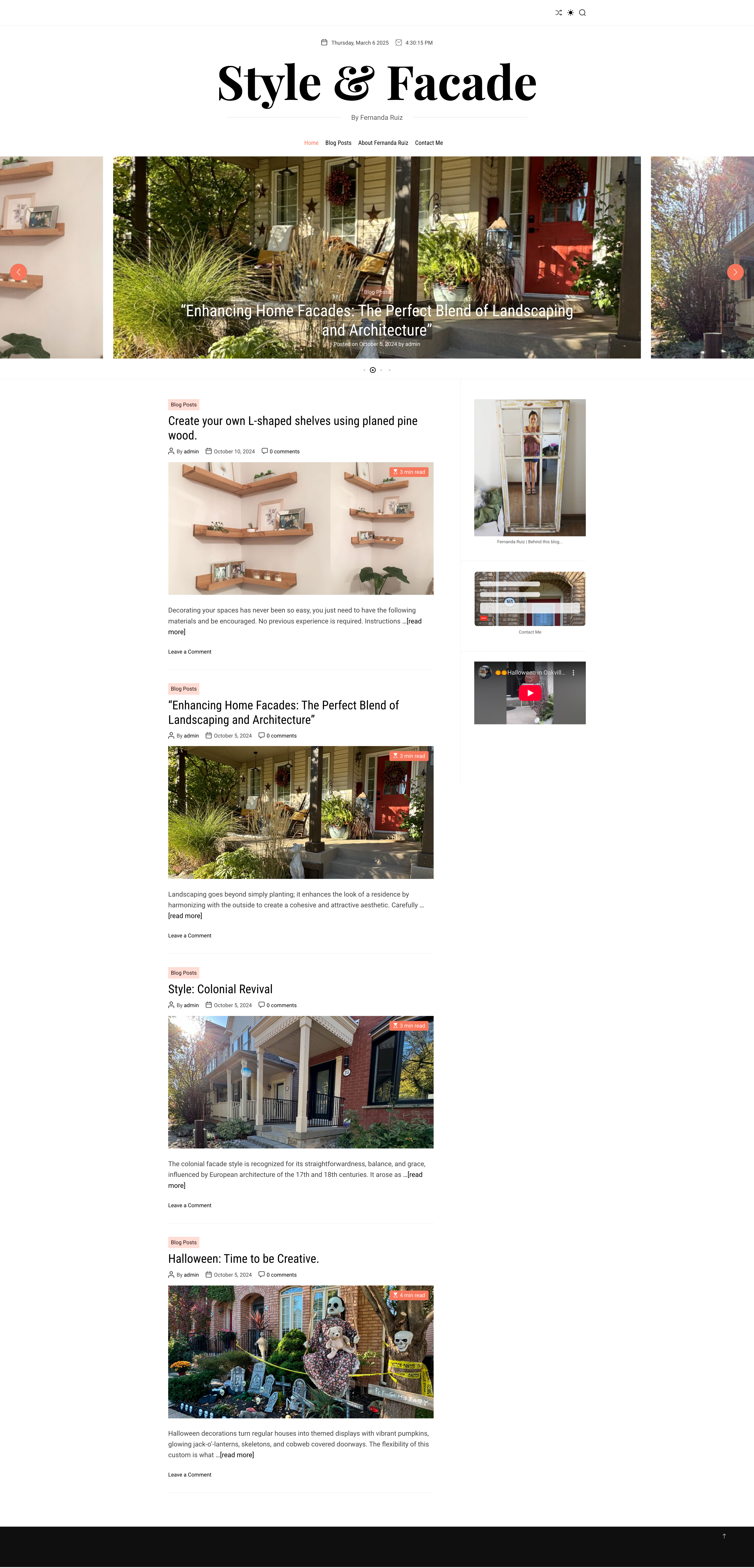Viewport: 754px width, 1568px height.
Task: Click Blog Posts tag above Halloween post
Action: 184,1242
